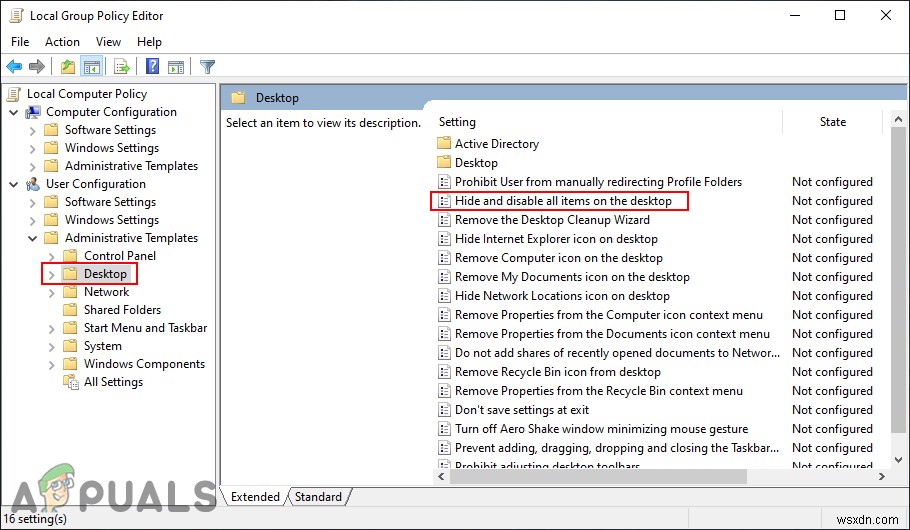Click Local Computer Policy root icon
910x530 pixels.
click(x=14, y=94)
